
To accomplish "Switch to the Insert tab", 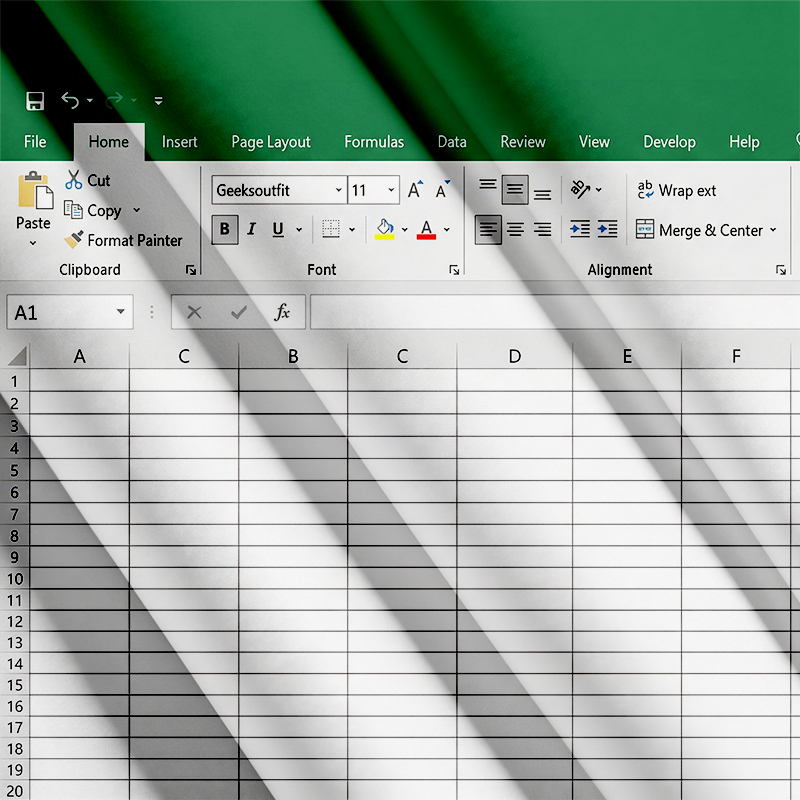I will (x=180, y=142).
